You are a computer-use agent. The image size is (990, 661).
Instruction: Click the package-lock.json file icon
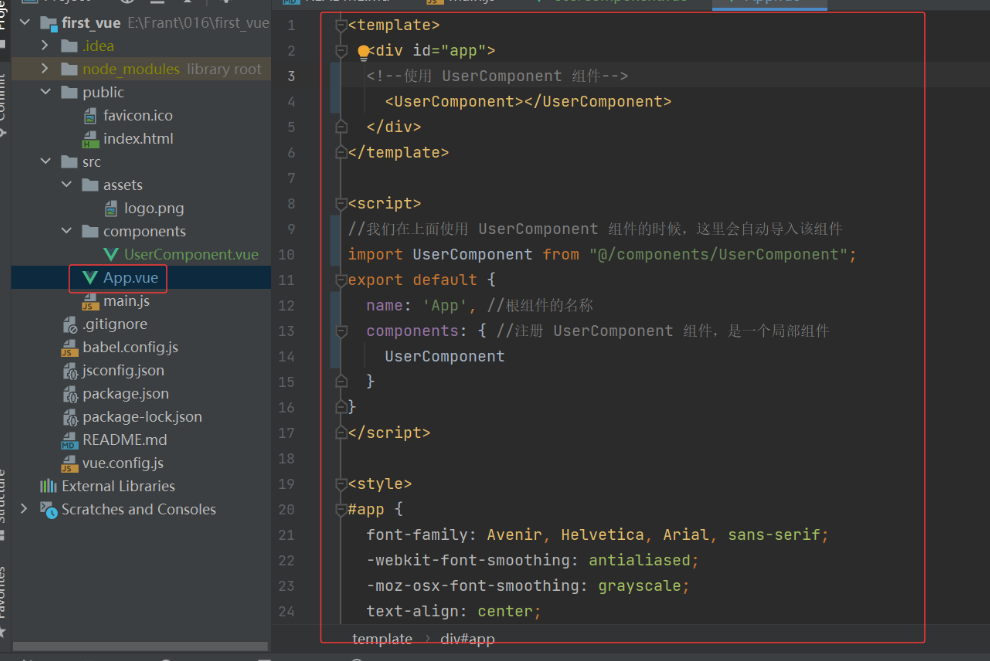tap(69, 417)
